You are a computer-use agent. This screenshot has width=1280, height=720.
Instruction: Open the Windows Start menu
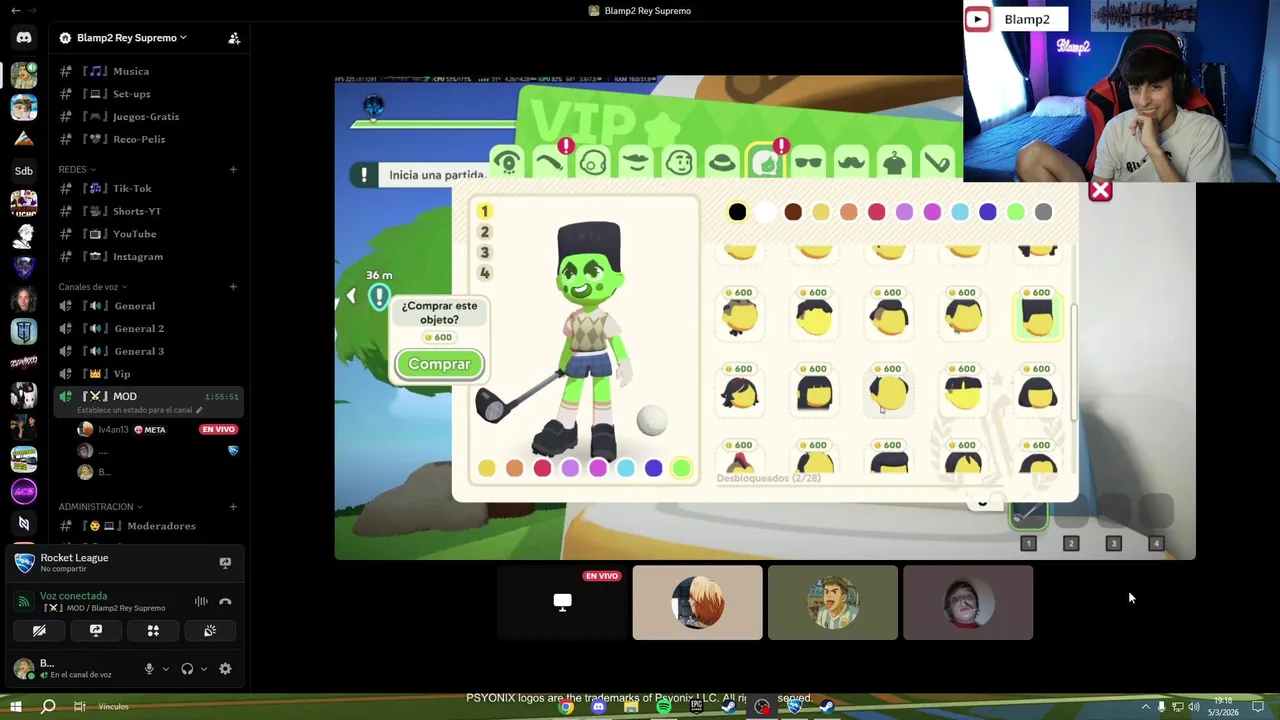[x=16, y=707]
